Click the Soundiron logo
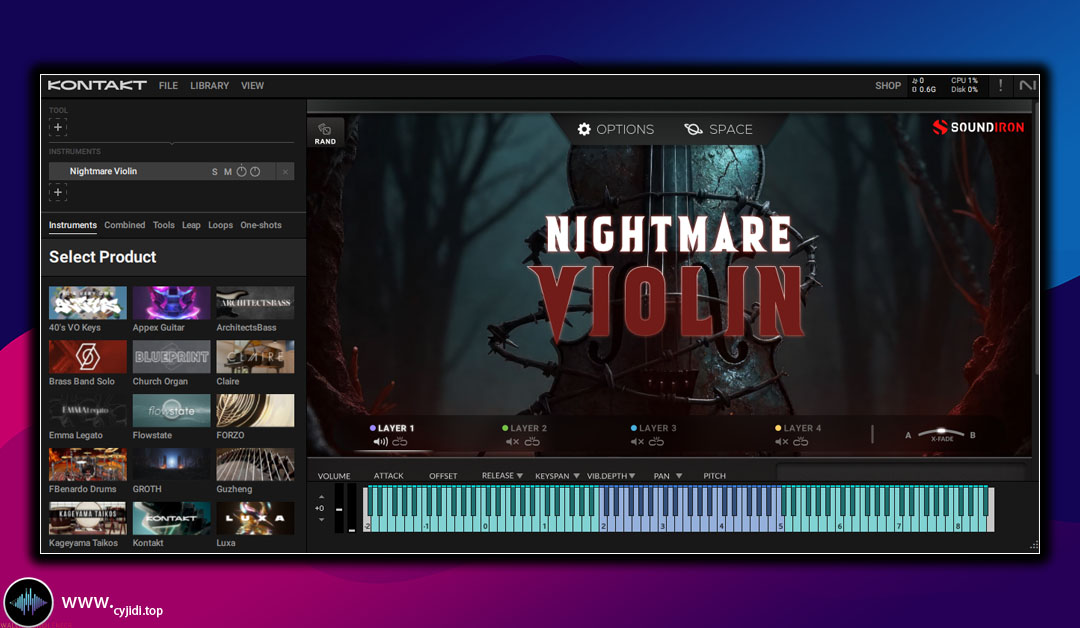 click(x=978, y=127)
